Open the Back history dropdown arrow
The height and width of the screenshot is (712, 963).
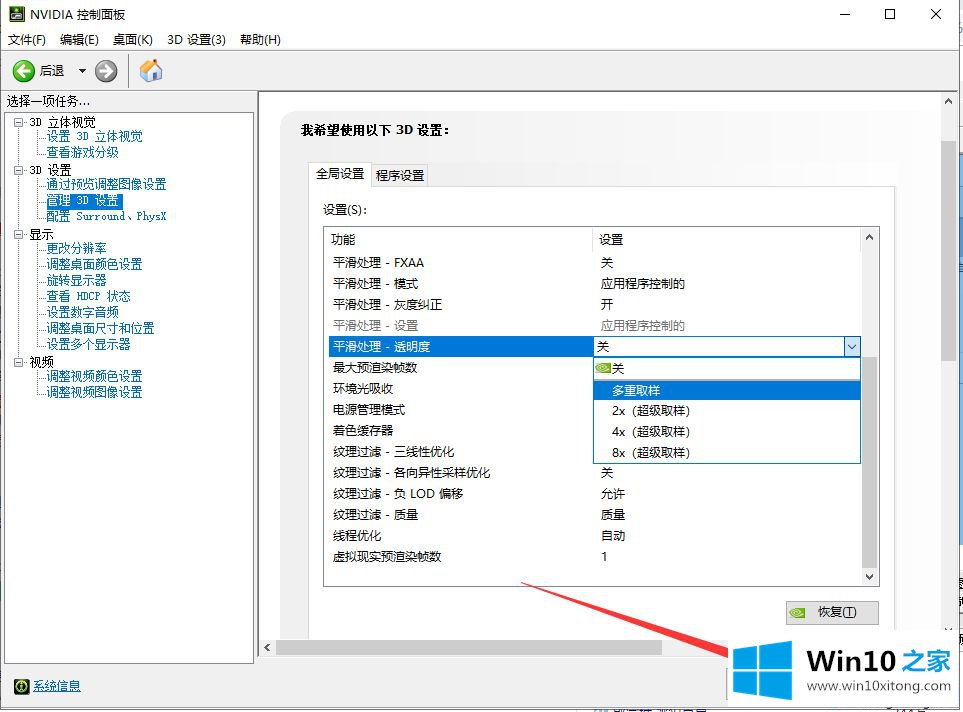tap(82, 71)
